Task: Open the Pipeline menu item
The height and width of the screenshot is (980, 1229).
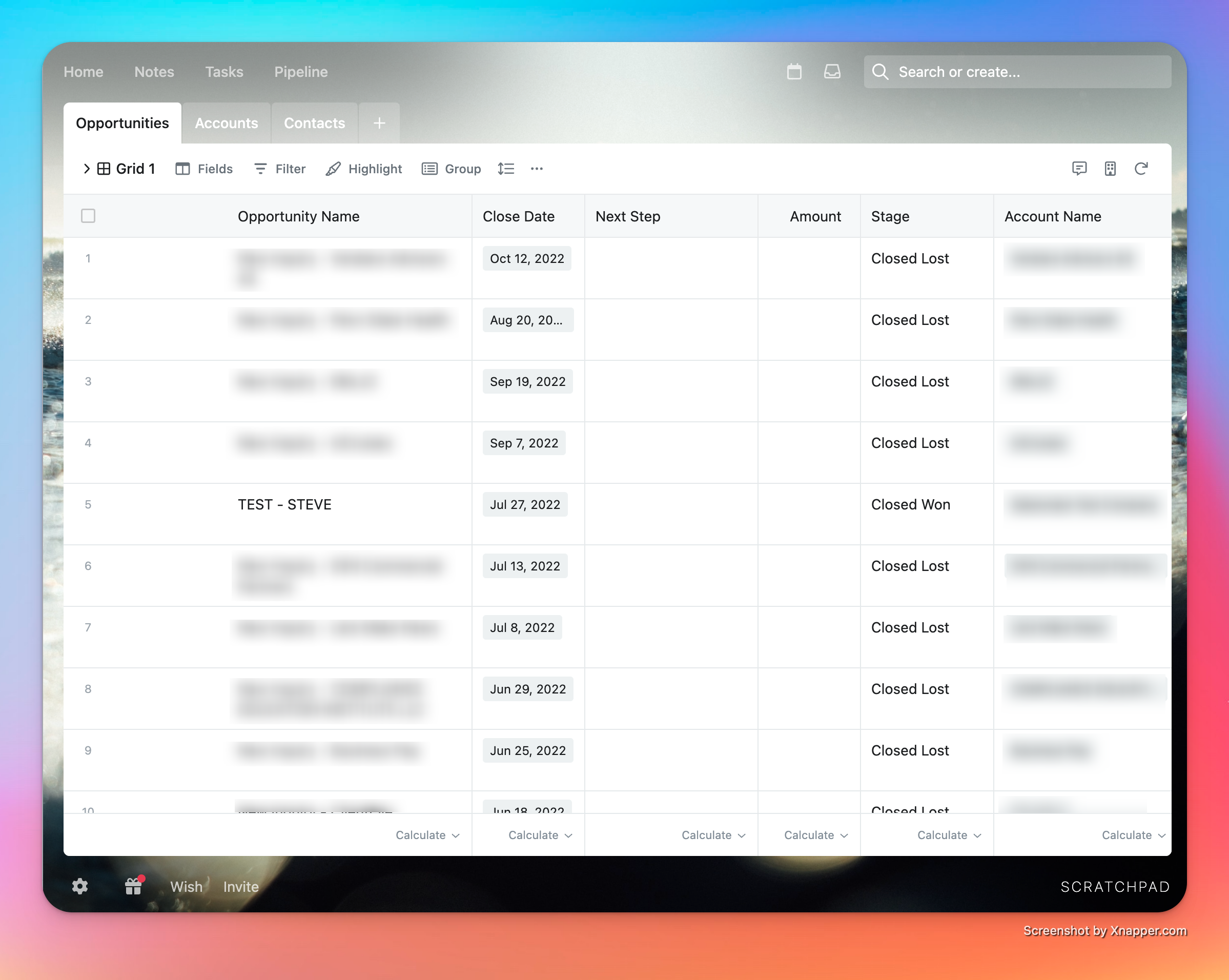Action: pos(300,72)
